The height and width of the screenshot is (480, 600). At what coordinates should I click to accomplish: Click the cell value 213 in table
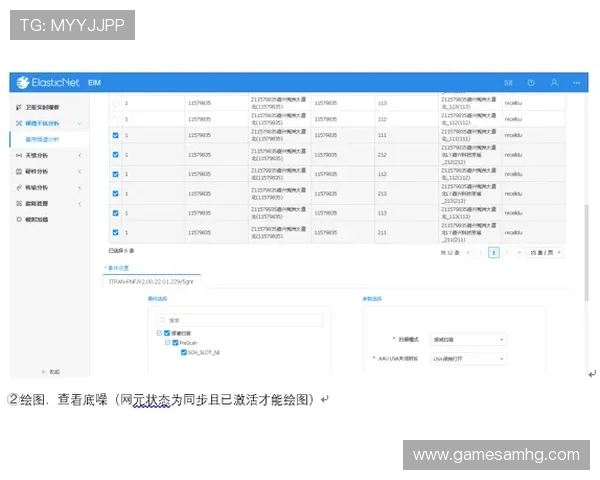coord(382,194)
